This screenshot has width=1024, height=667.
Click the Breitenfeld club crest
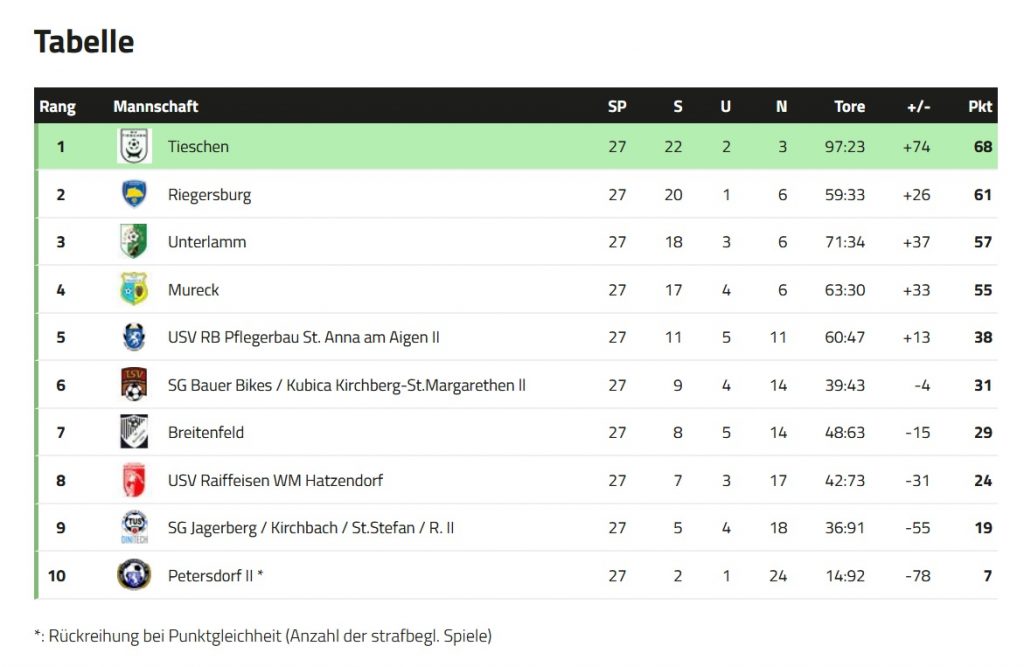tap(134, 432)
